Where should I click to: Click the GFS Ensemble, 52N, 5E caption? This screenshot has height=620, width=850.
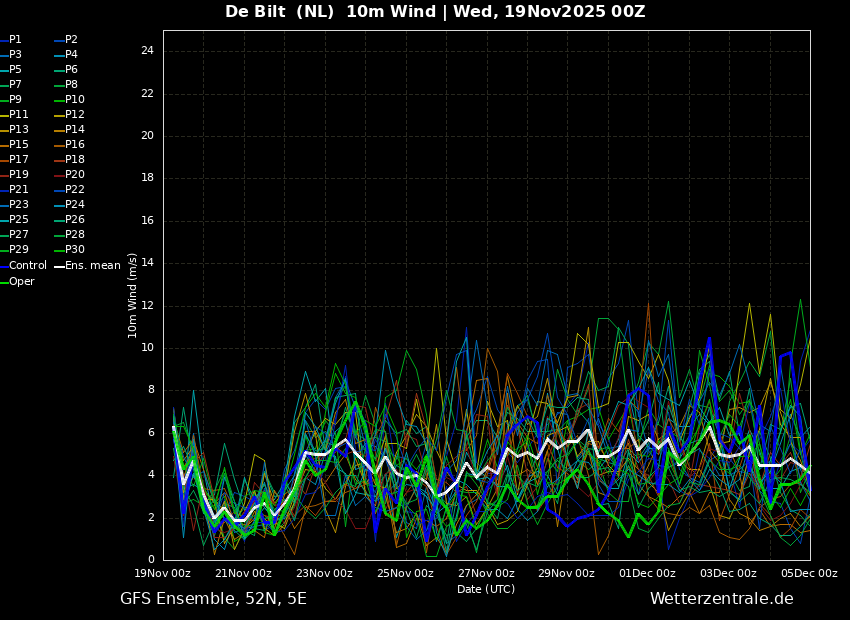tap(213, 599)
